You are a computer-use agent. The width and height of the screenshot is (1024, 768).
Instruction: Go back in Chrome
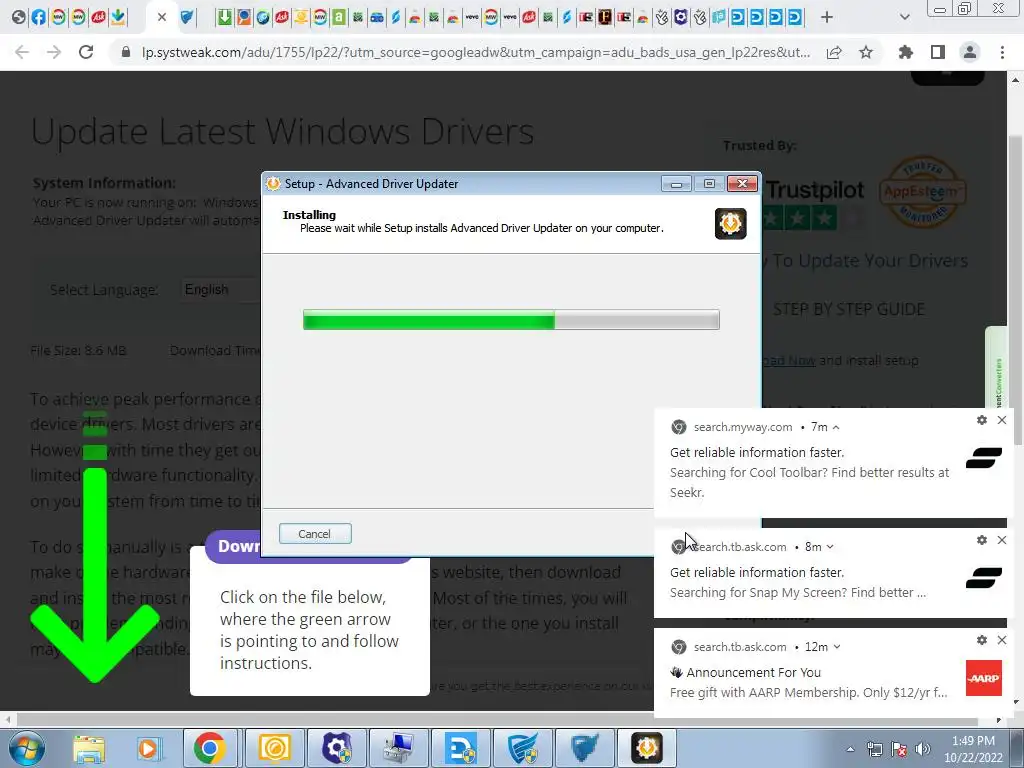pos(22,52)
